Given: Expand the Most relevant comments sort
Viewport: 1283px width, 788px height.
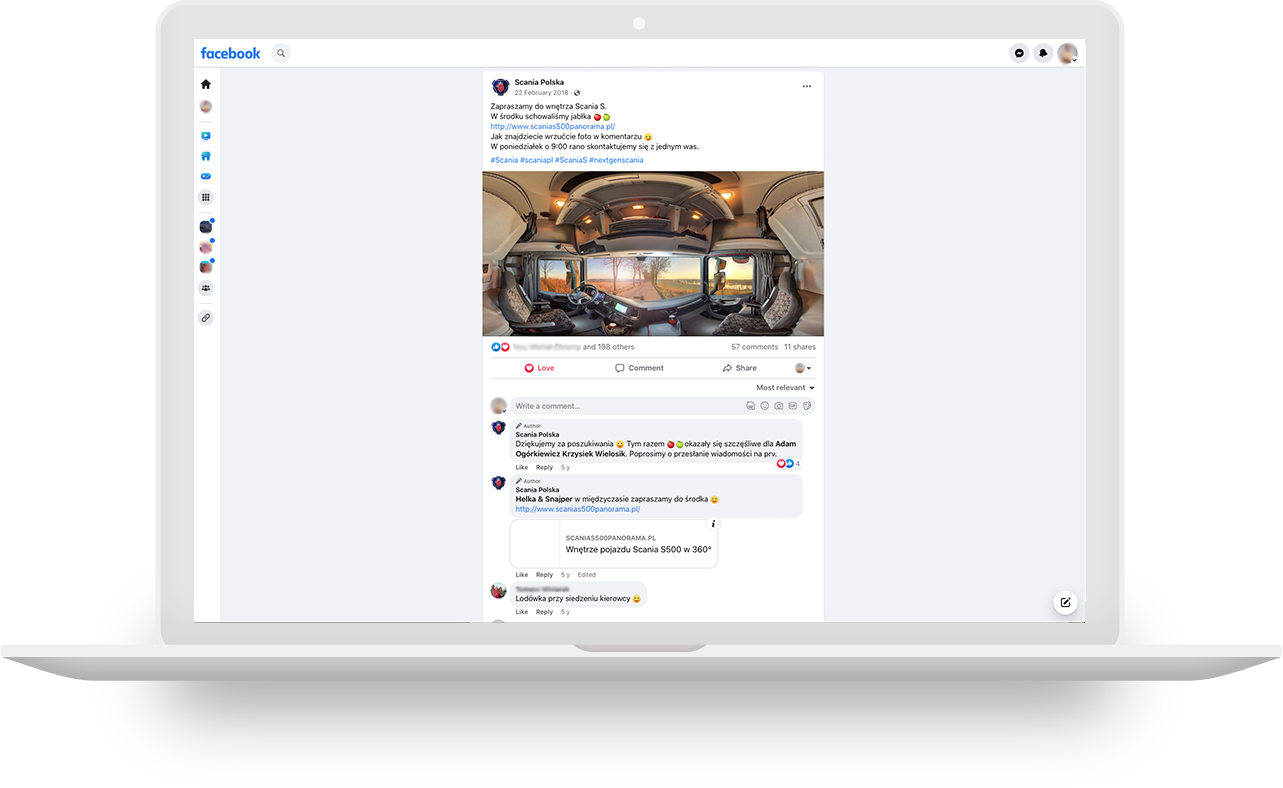Looking at the screenshot, I should [x=785, y=388].
